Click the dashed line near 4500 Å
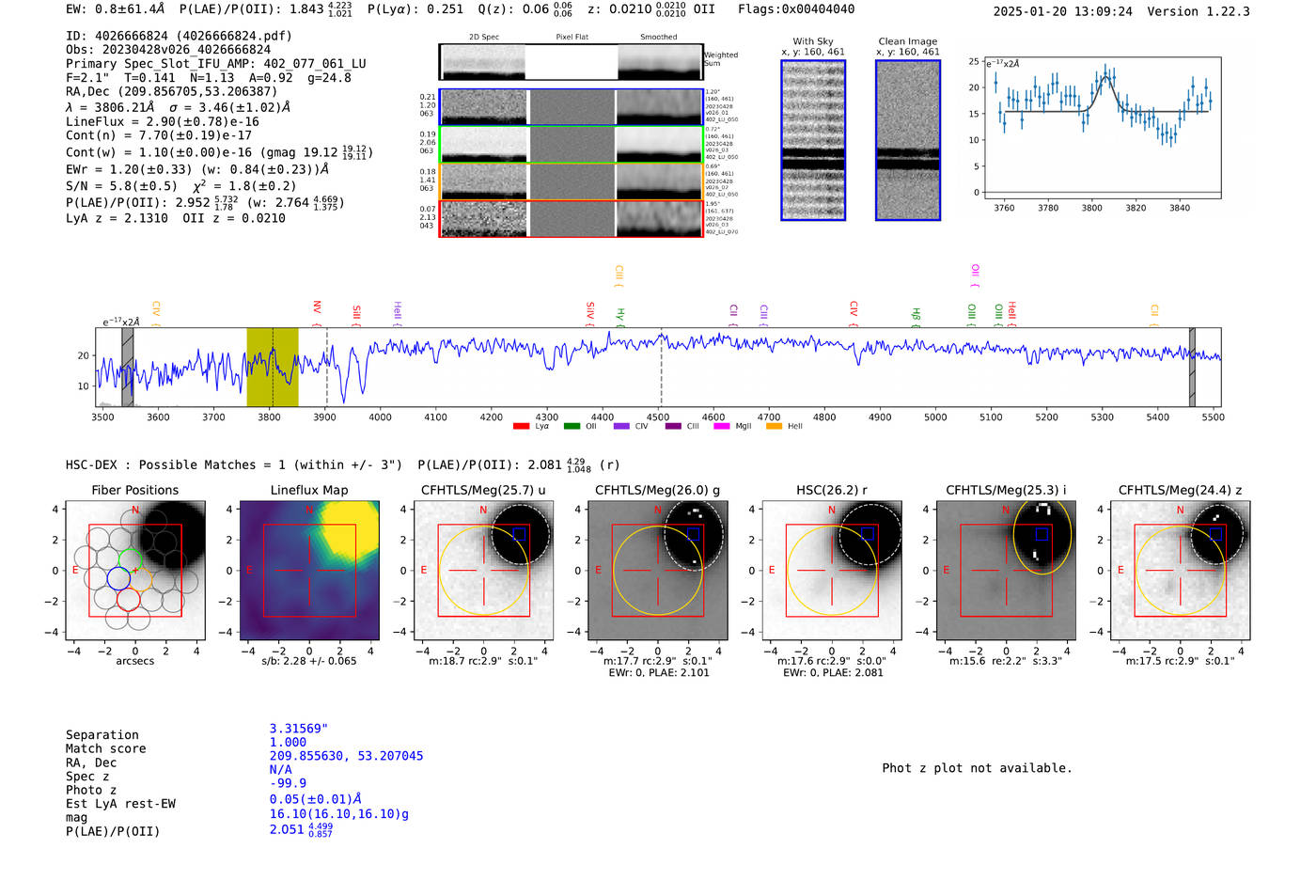This screenshot has height=896, width=1316. pos(661,368)
